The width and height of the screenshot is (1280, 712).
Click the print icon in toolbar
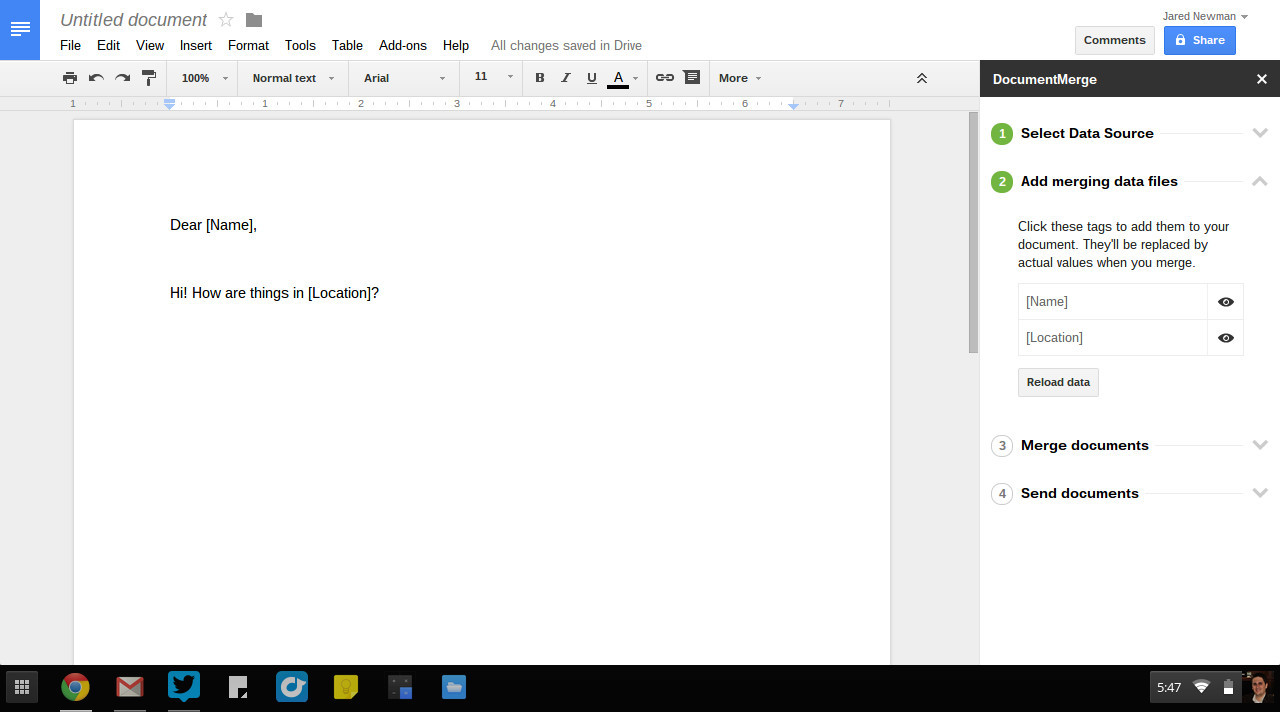coord(70,78)
